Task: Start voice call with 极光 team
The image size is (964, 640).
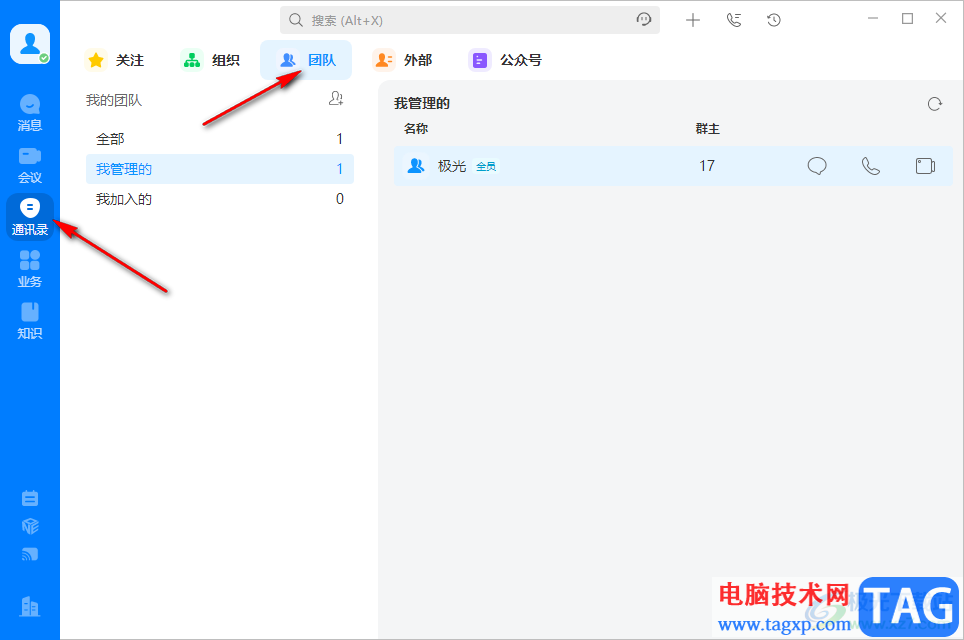Action: (x=871, y=166)
